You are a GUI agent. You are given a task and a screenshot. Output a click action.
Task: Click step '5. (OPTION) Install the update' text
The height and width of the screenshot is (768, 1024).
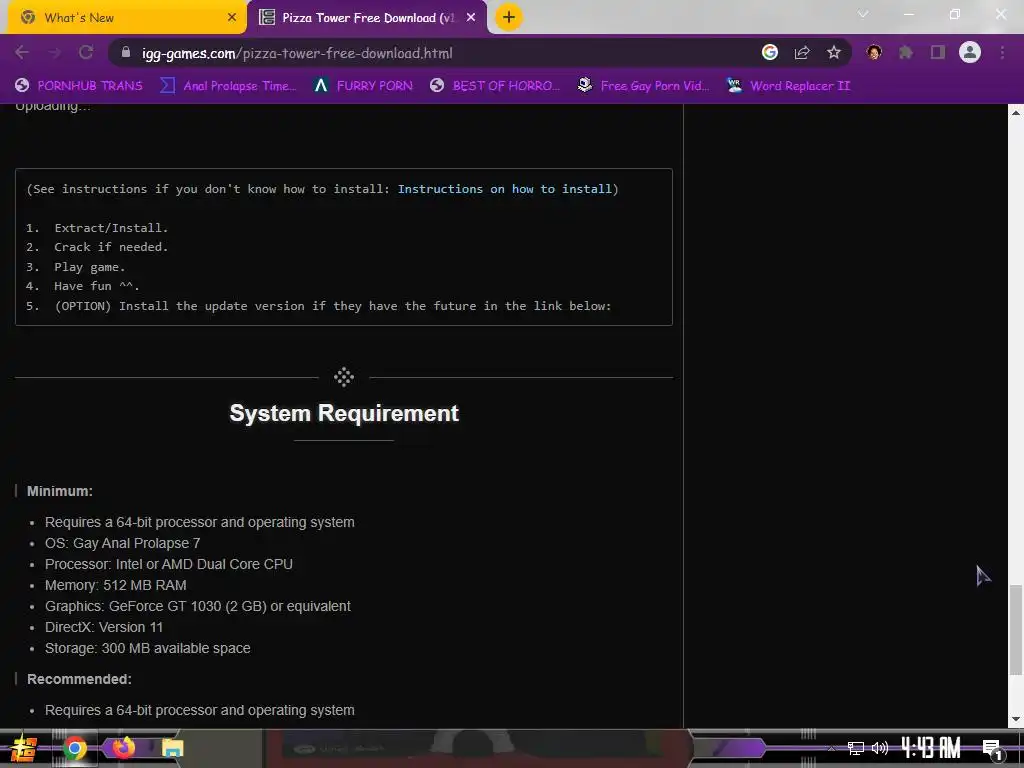pyautogui.click(x=319, y=306)
